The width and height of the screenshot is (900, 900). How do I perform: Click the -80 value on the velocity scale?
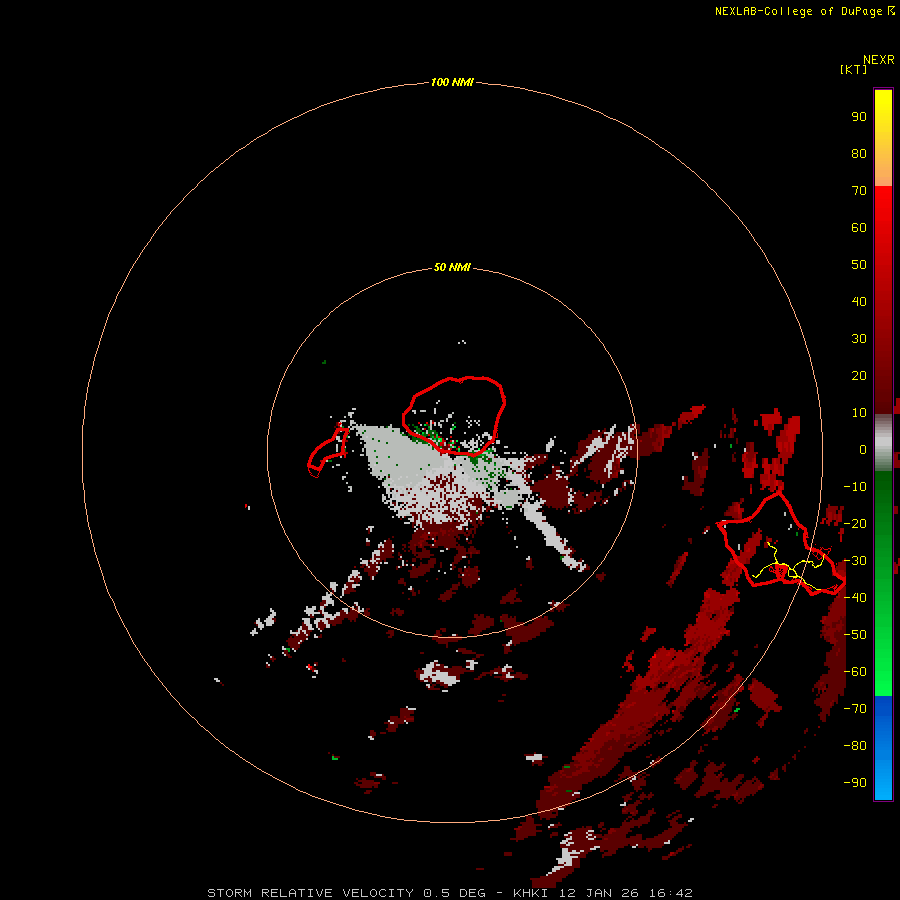855,746
